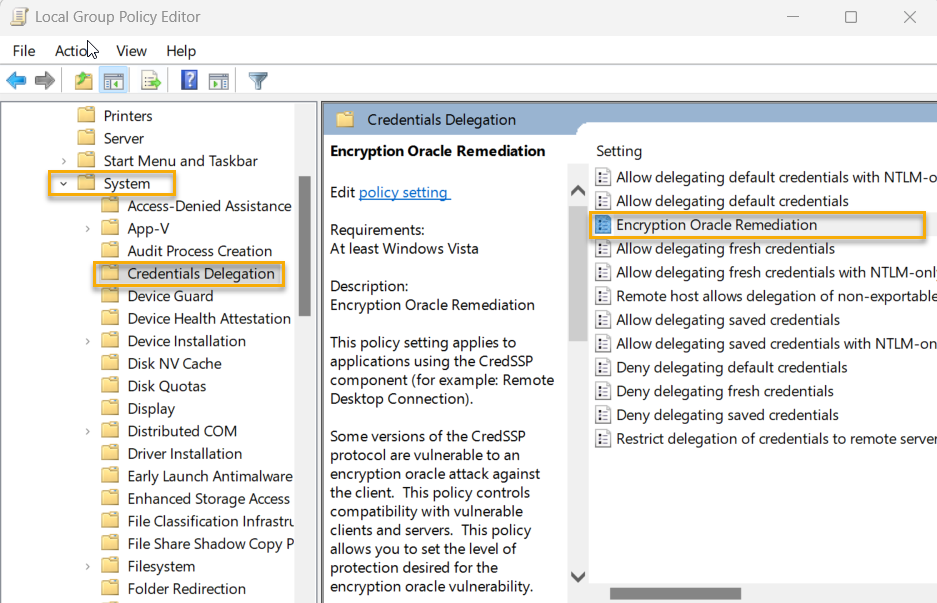Toggle the console tree visibility

[113, 80]
